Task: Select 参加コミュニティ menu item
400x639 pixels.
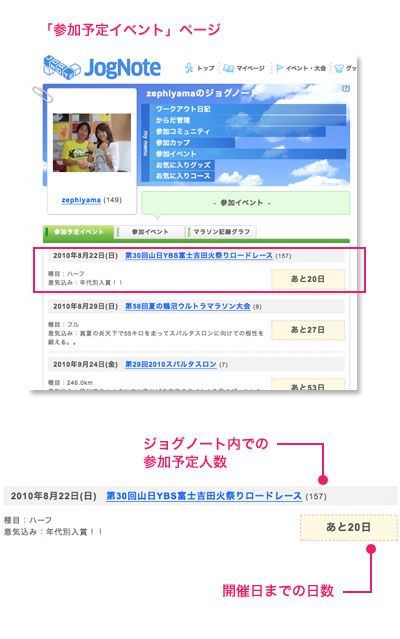Action: (182, 132)
